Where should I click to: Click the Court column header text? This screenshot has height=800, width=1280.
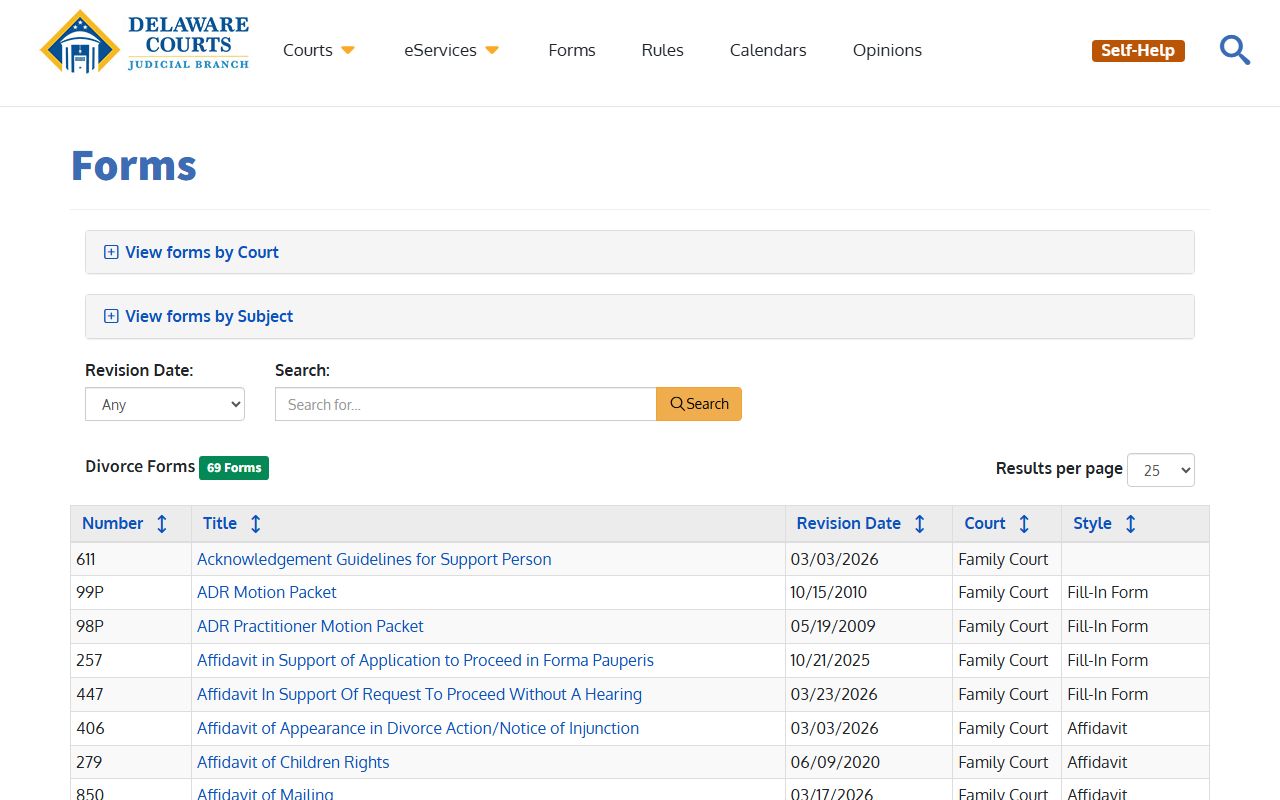pyautogui.click(x=985, y=523)
